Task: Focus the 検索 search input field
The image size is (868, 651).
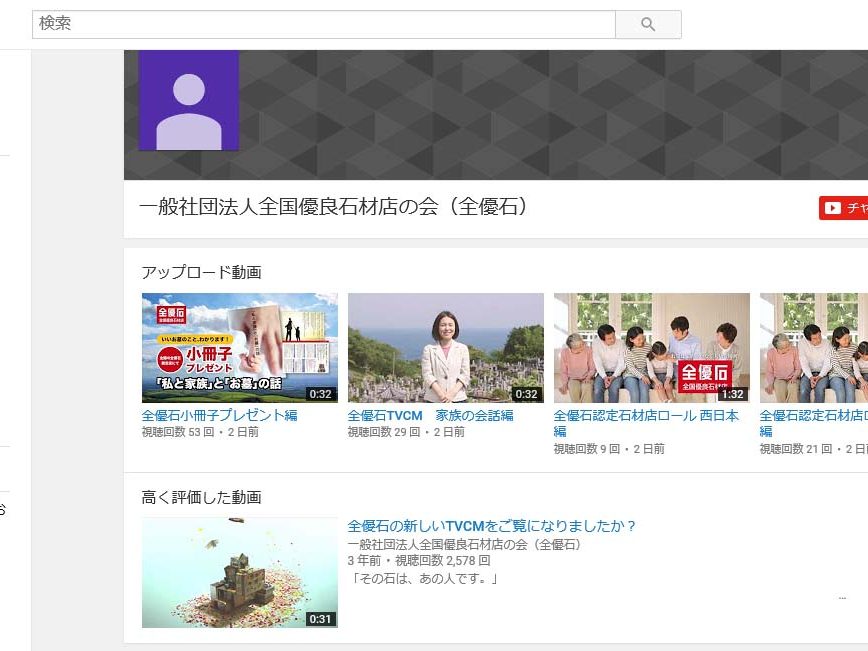Action: point(324,24)
